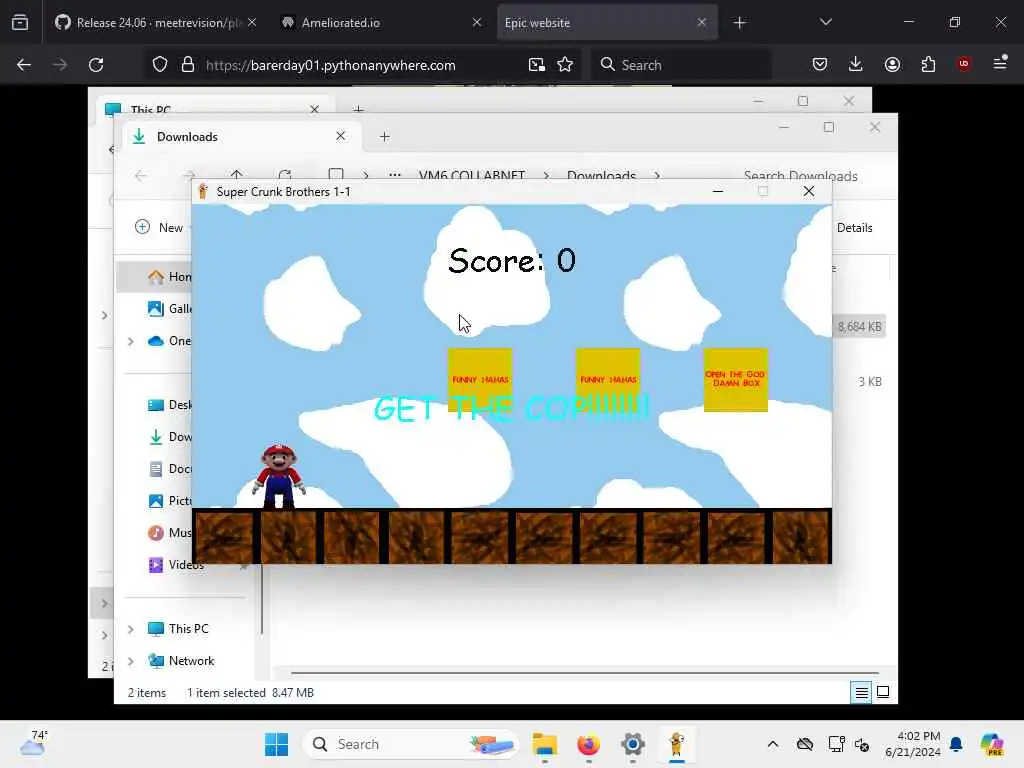Open Gallery in Explorer sidebar
The width and height of the screenshot is (1024, 768).
170,308
